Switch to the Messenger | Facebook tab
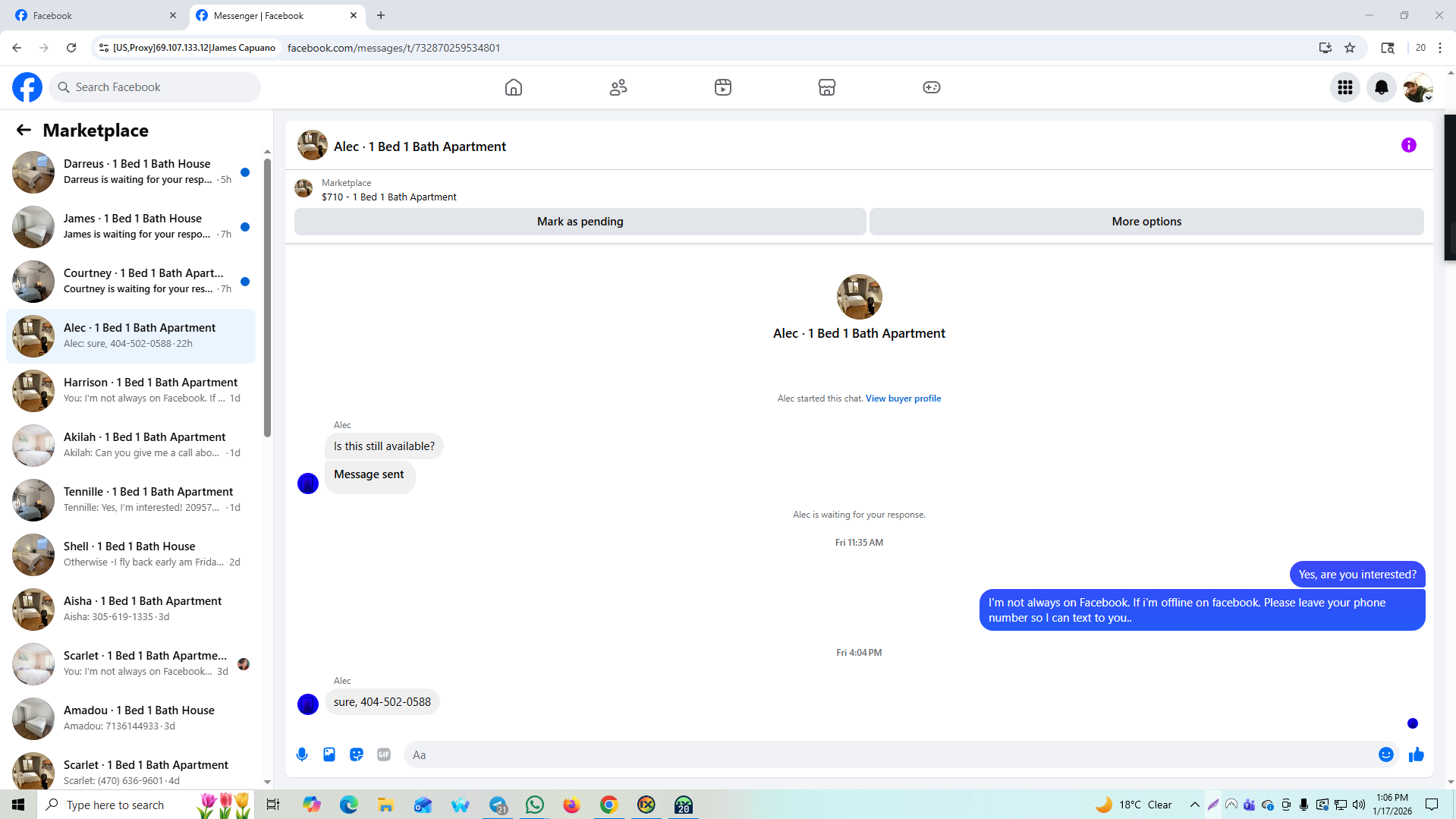 tap(277, 15)
